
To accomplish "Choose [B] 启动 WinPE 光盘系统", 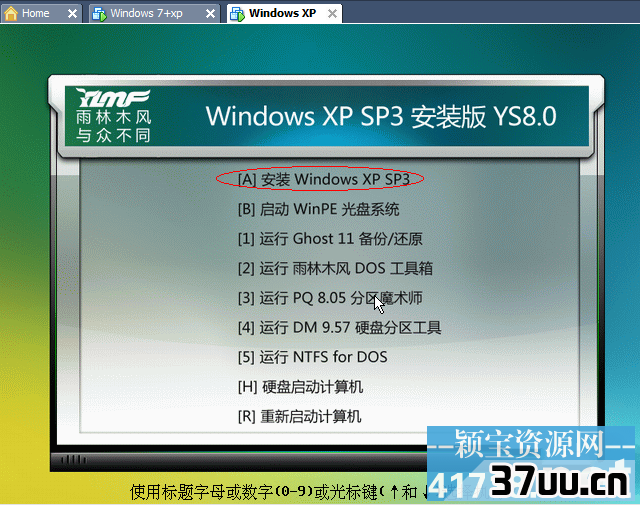I will tap(318, 209).
